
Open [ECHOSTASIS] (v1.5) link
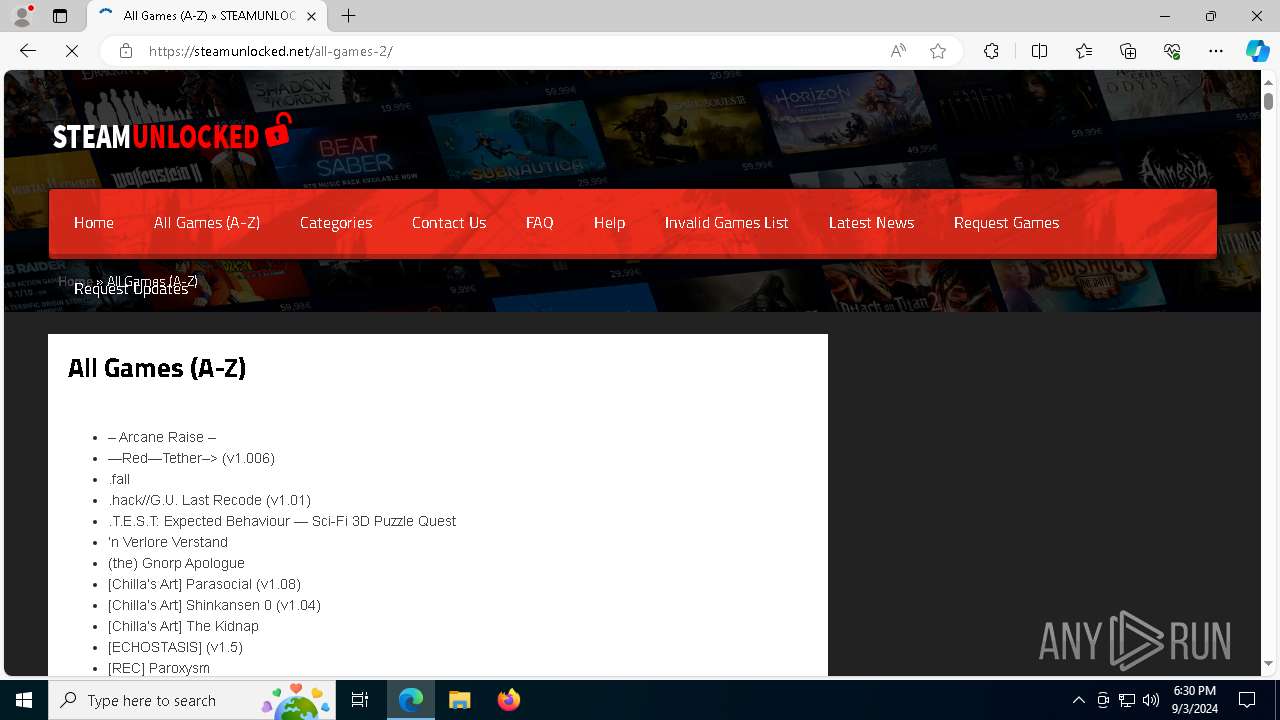point(175,647)
